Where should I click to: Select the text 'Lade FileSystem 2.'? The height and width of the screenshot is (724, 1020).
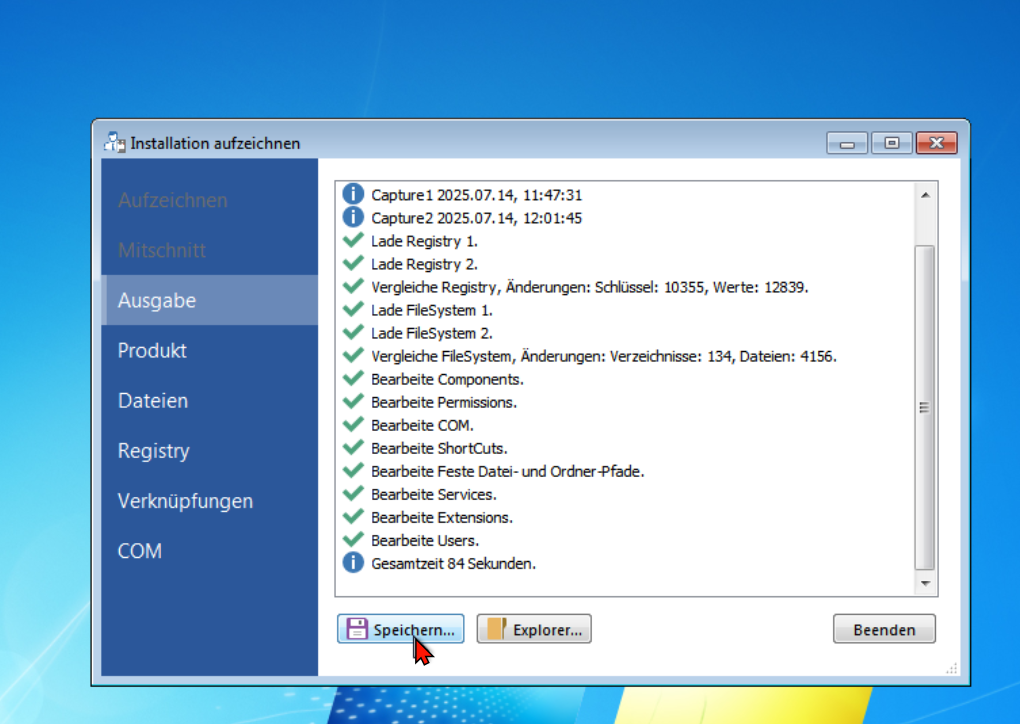click(x=432, y=333)
